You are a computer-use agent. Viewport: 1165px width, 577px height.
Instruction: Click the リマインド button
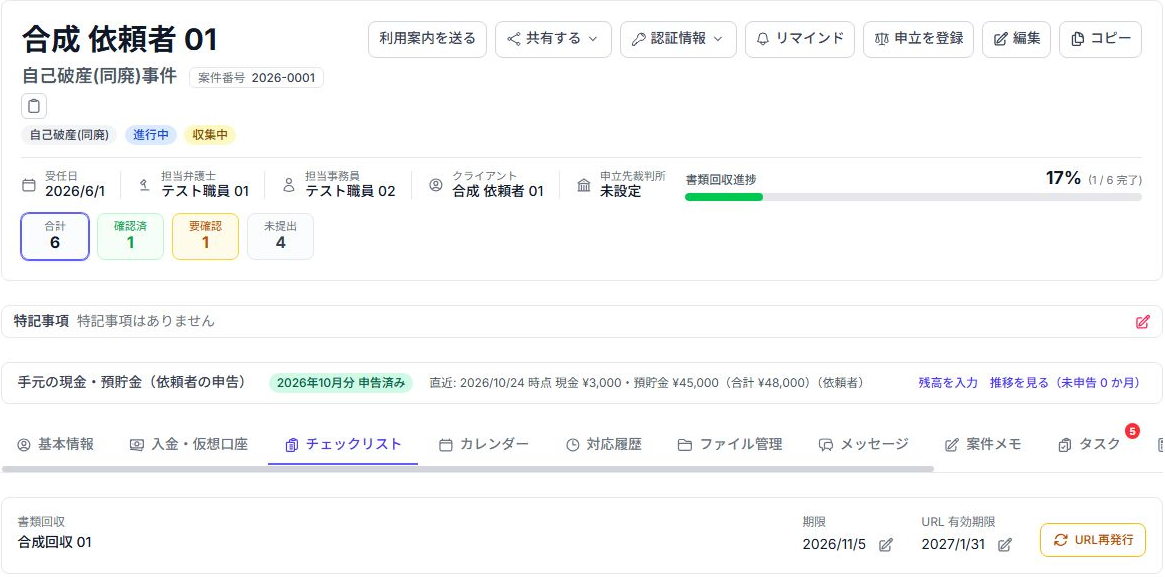point(799,39)
